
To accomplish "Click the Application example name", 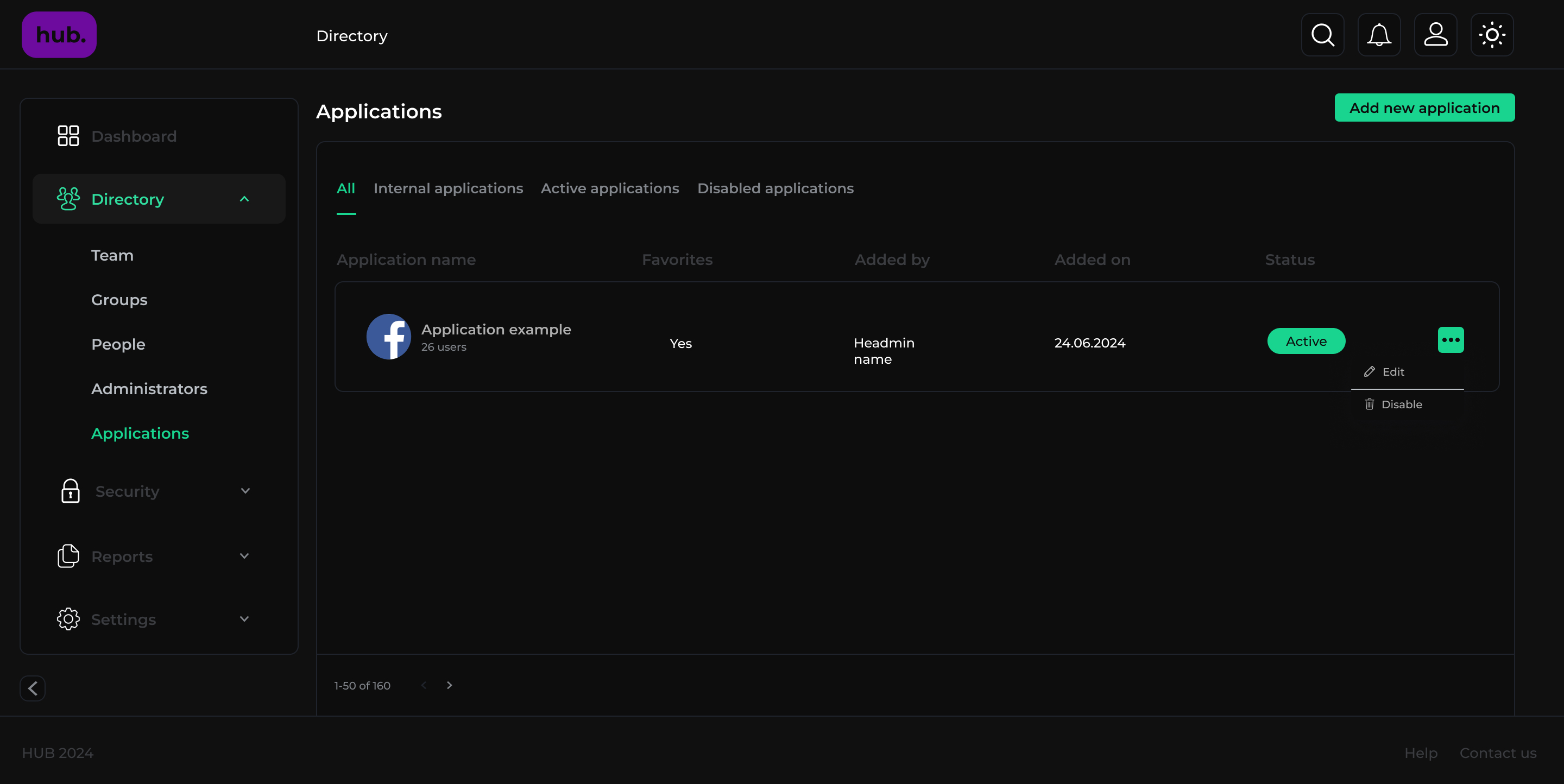I will (x=496, y=330).
